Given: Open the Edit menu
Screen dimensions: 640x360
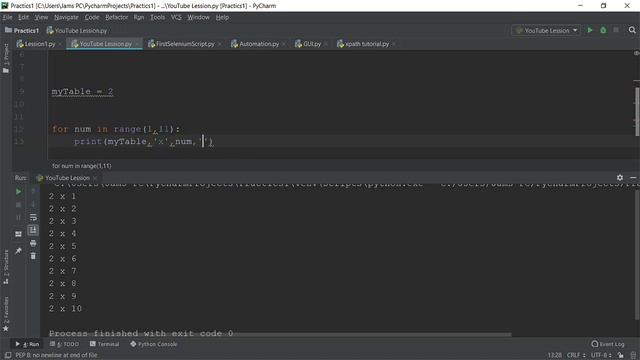Looking at the screenshot, I should [23, 17].
